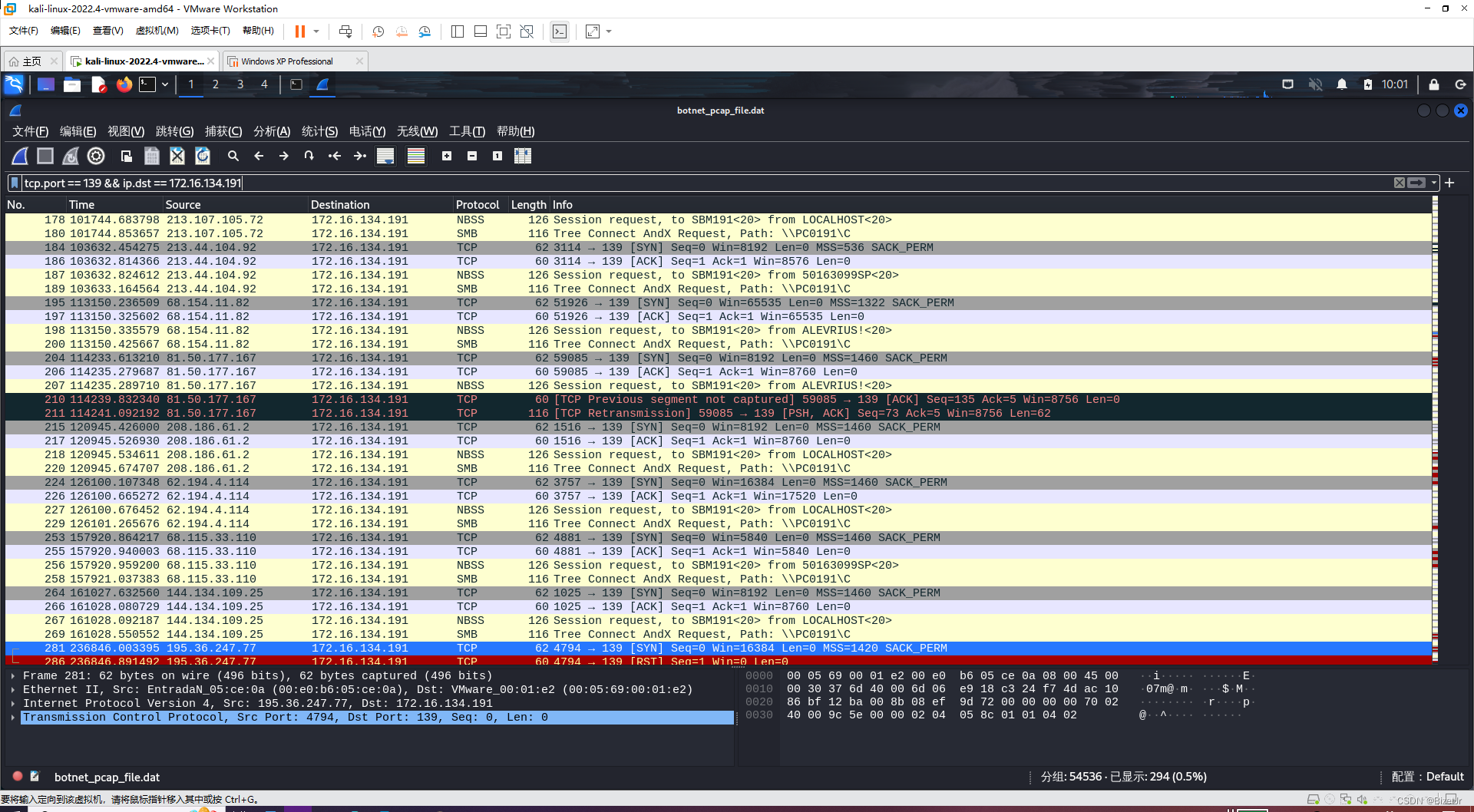Click the revert to VMware snapshot icon
The height and width of the screenshot is (812, 1474).
[402, 31]
